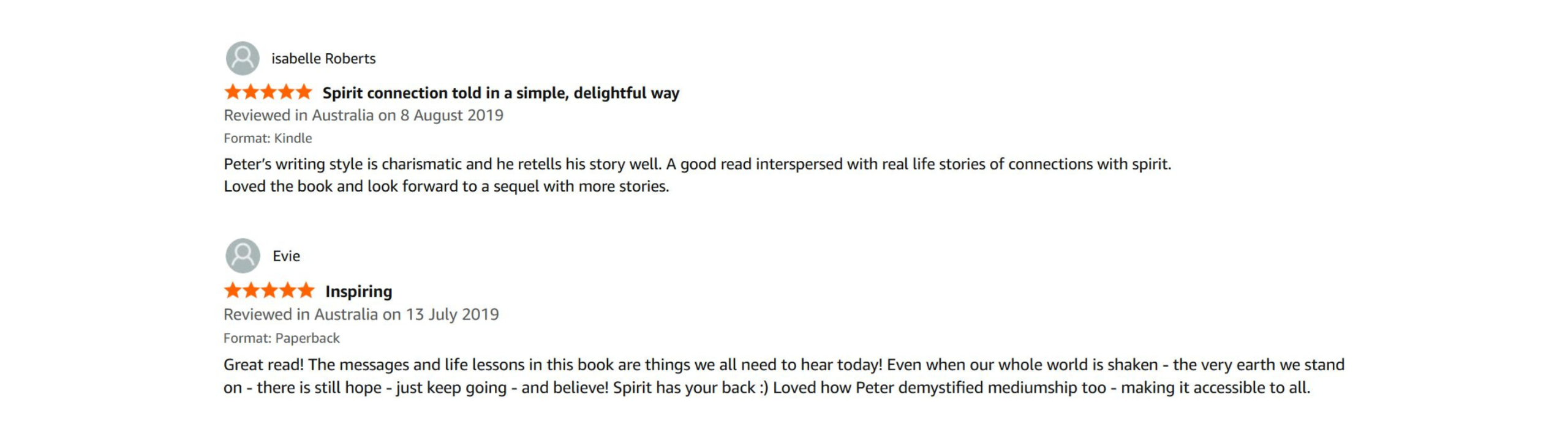Click review line 'on - there is still hope'
The image size is (1568, 435).
point(767,387)
